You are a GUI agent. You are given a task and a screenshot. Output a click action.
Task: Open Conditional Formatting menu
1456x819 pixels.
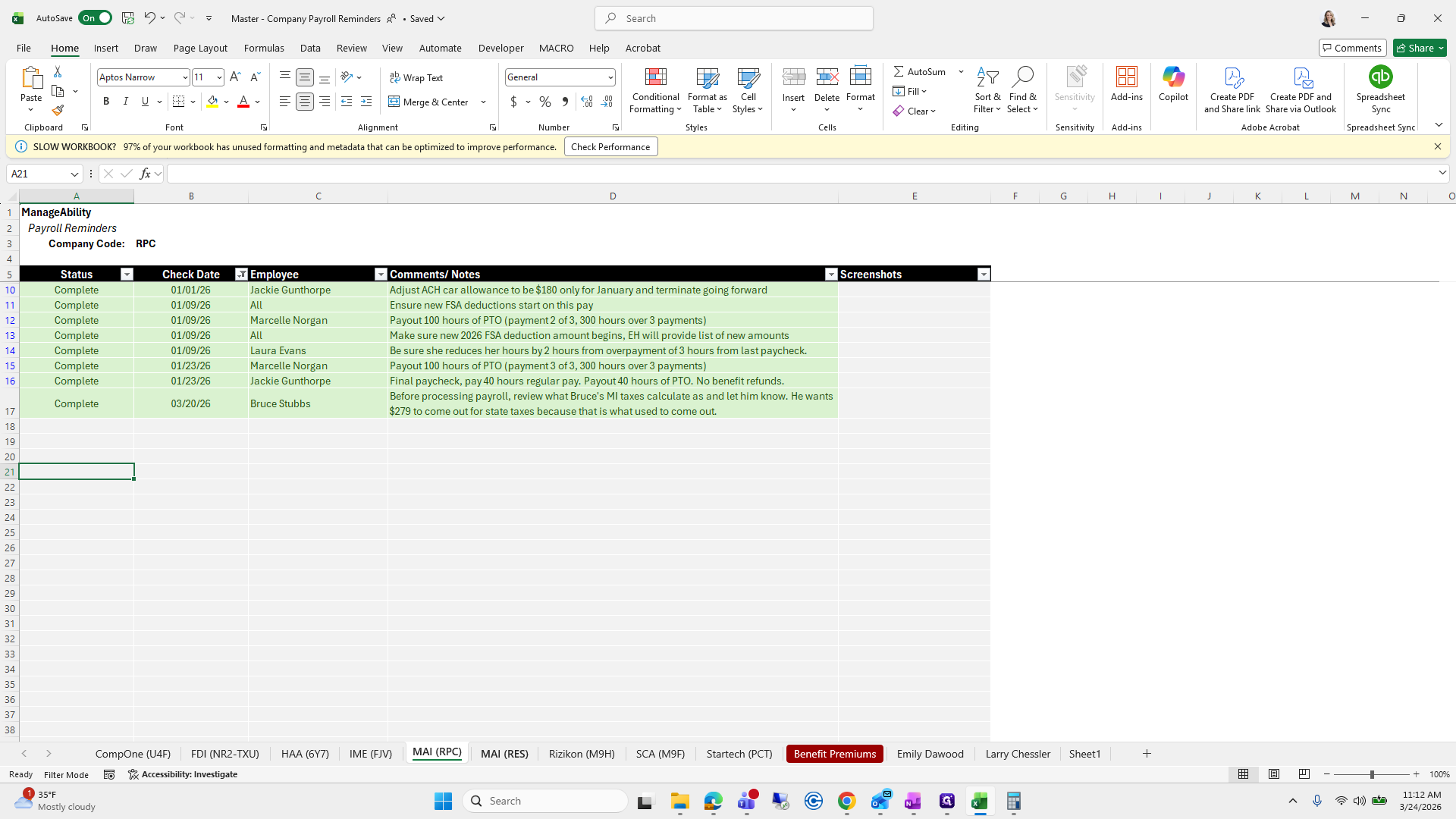click(655, 91)
